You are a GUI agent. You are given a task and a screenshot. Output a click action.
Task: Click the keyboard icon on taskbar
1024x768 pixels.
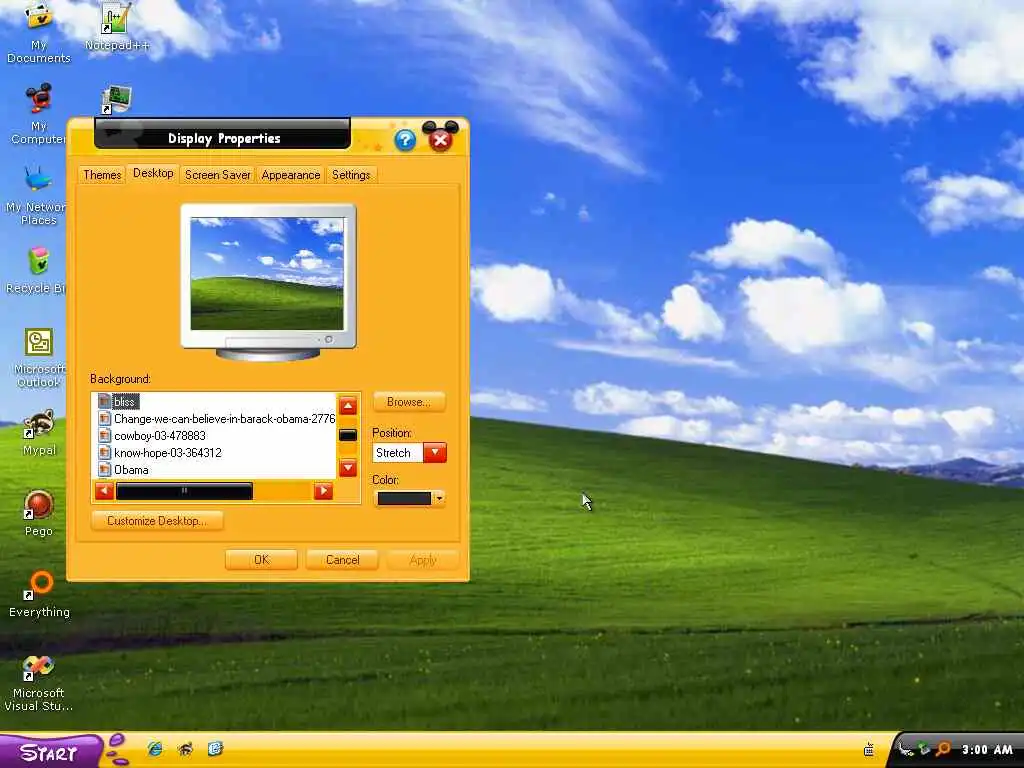tap(869, 749)
